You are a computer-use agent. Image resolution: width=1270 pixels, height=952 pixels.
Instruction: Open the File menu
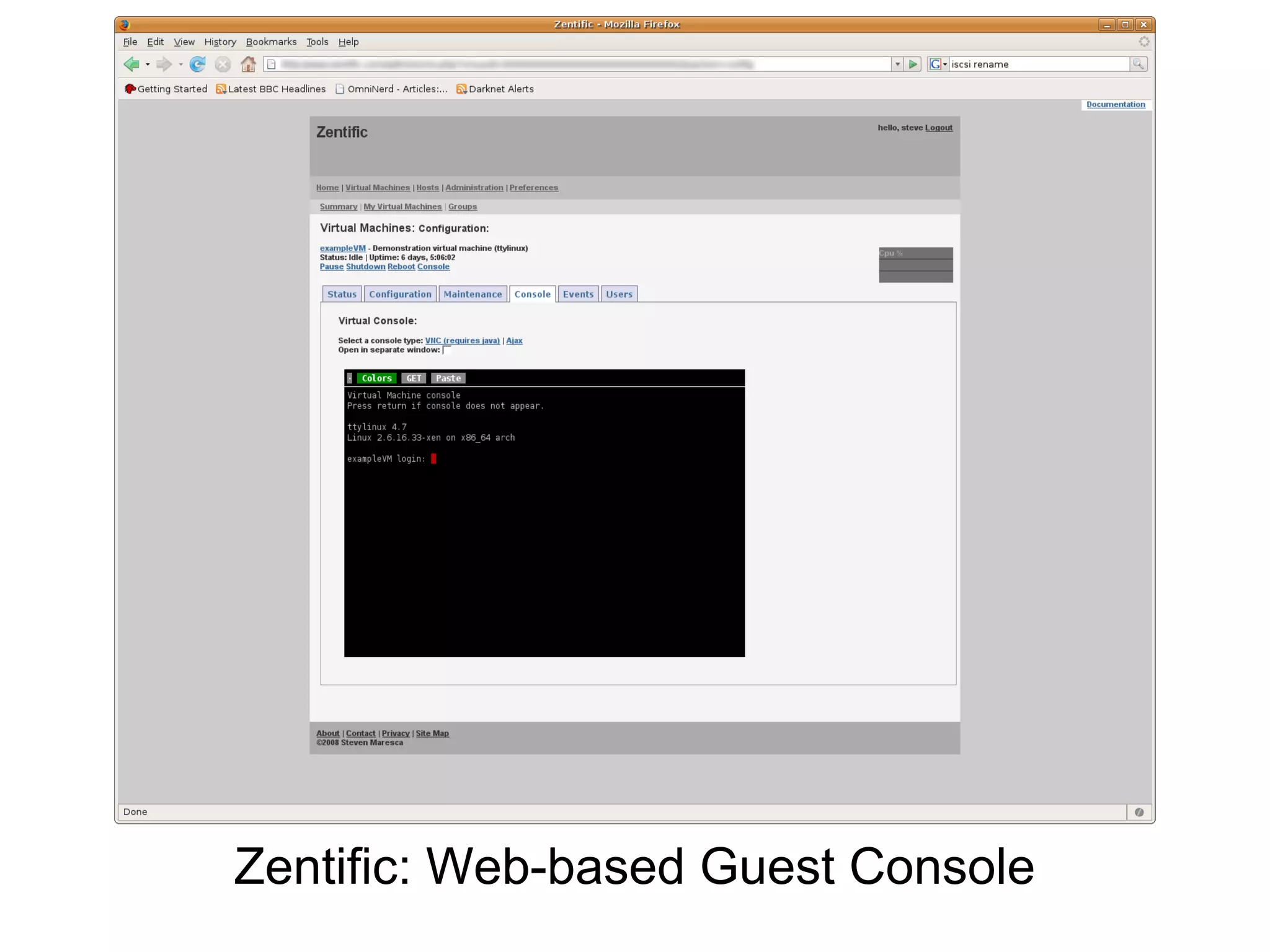coord(130,42)
